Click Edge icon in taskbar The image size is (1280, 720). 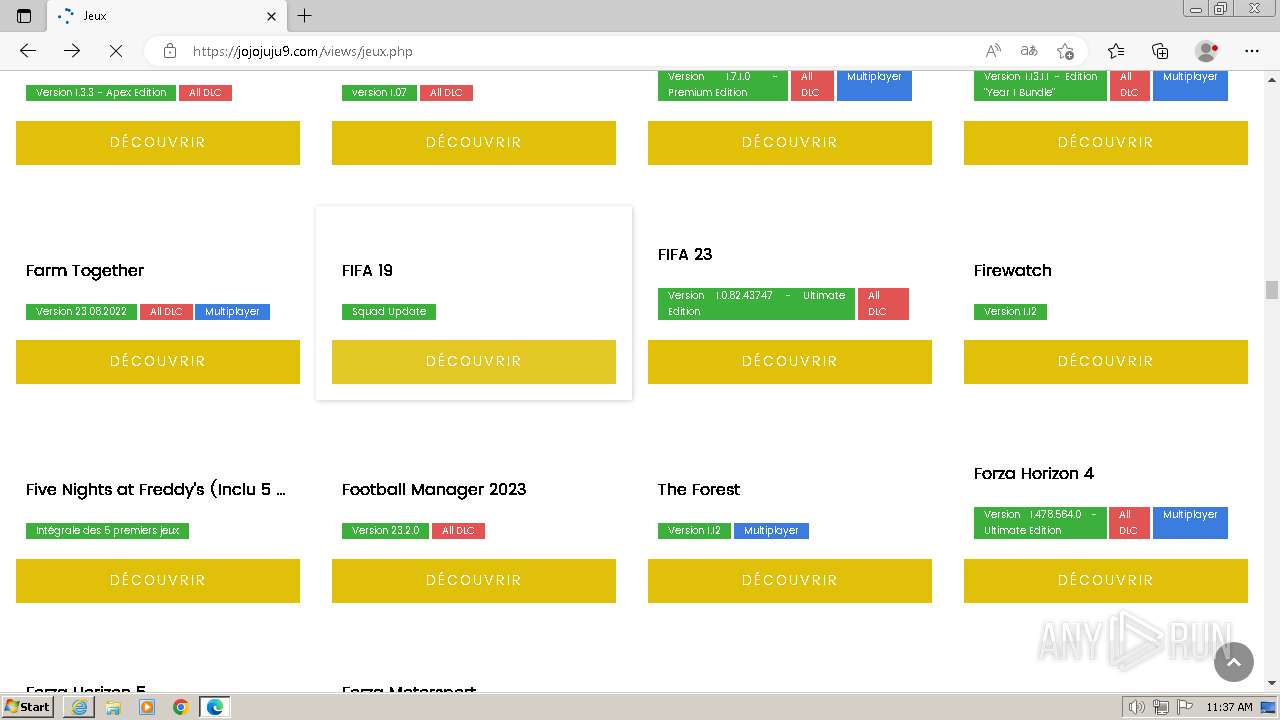[215, 707]
